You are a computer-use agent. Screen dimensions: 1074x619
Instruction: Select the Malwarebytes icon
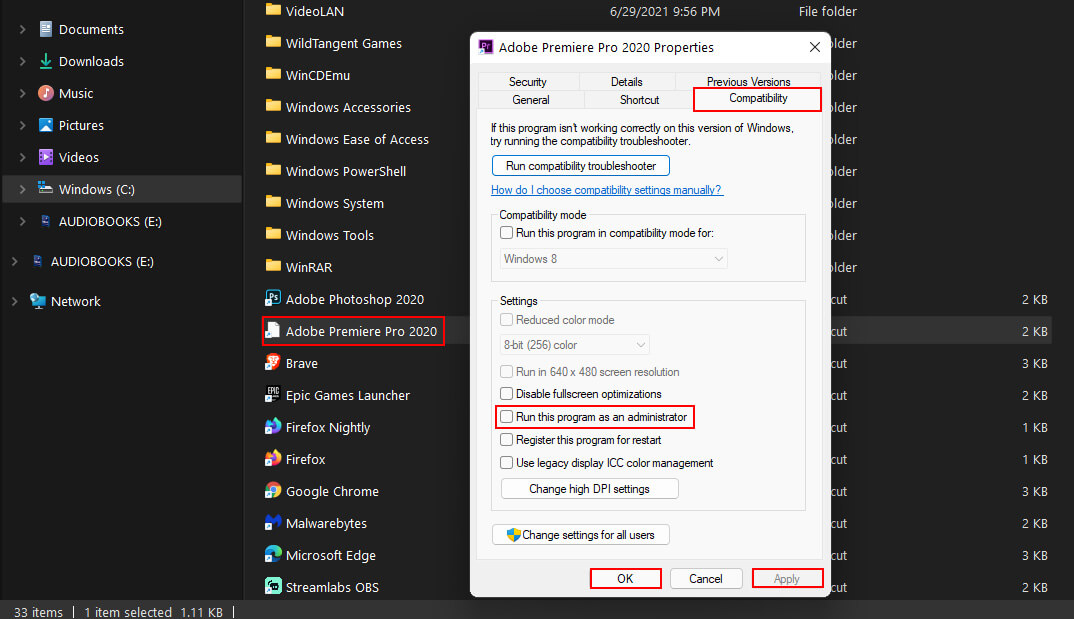click(273, 522)
